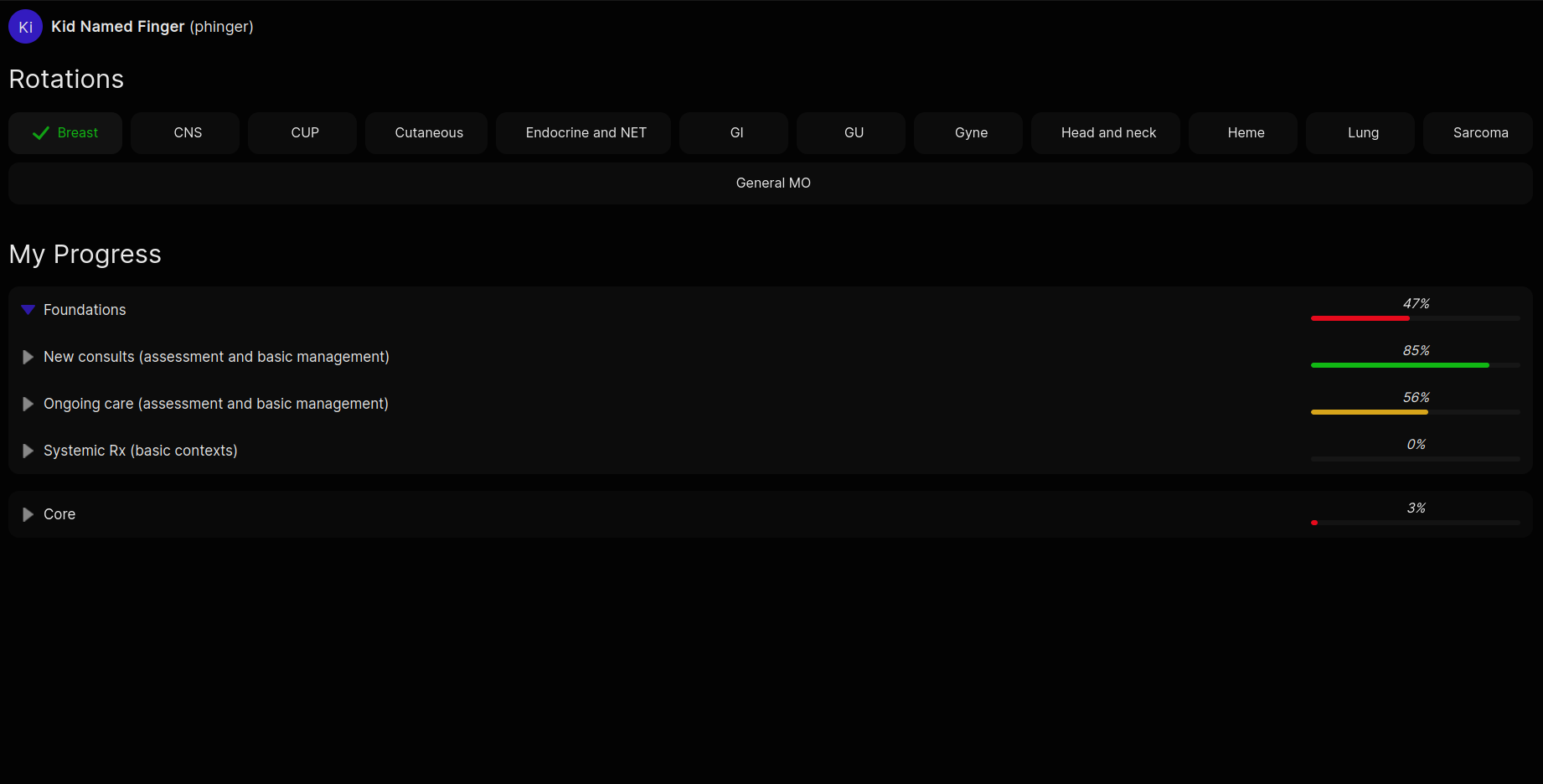Click the 85% progress value
The width and height of the screenshot is (1543, 784).
(x=1416, y=350)
